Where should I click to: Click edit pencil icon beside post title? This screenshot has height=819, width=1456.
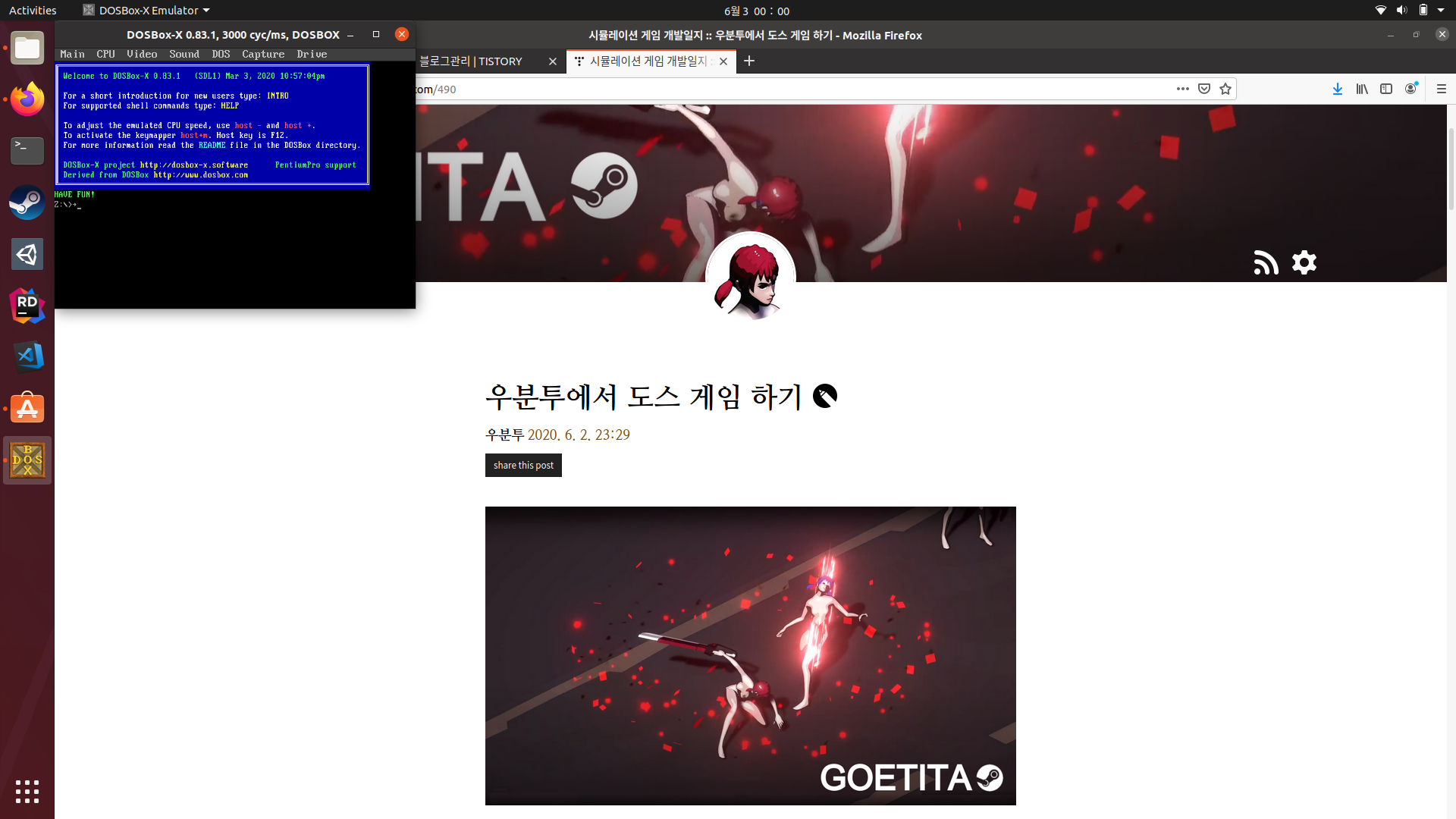(x=825, y=396)
